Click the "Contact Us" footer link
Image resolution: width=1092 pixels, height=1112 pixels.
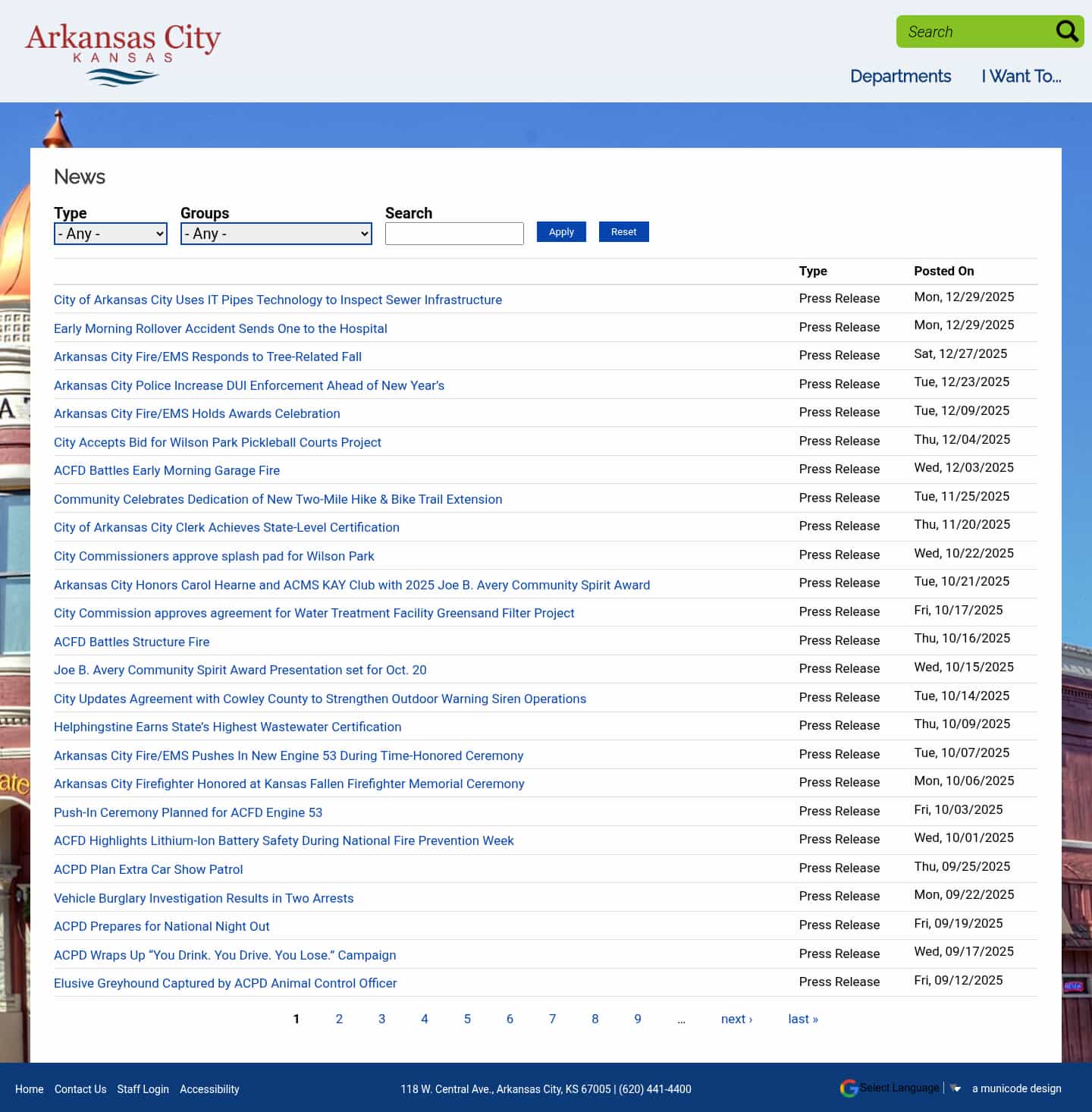[80, 1088]
